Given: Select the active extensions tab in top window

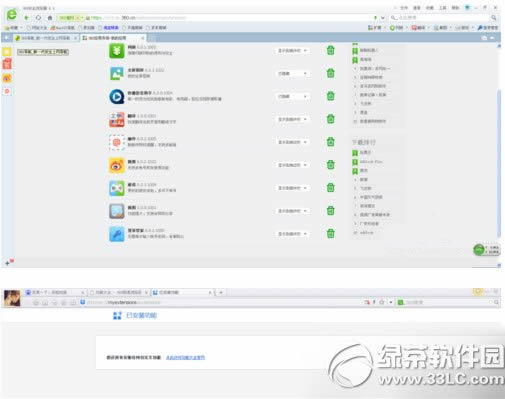Looking at the screenshot, I should pyautogui.click(x=113, y=38).
